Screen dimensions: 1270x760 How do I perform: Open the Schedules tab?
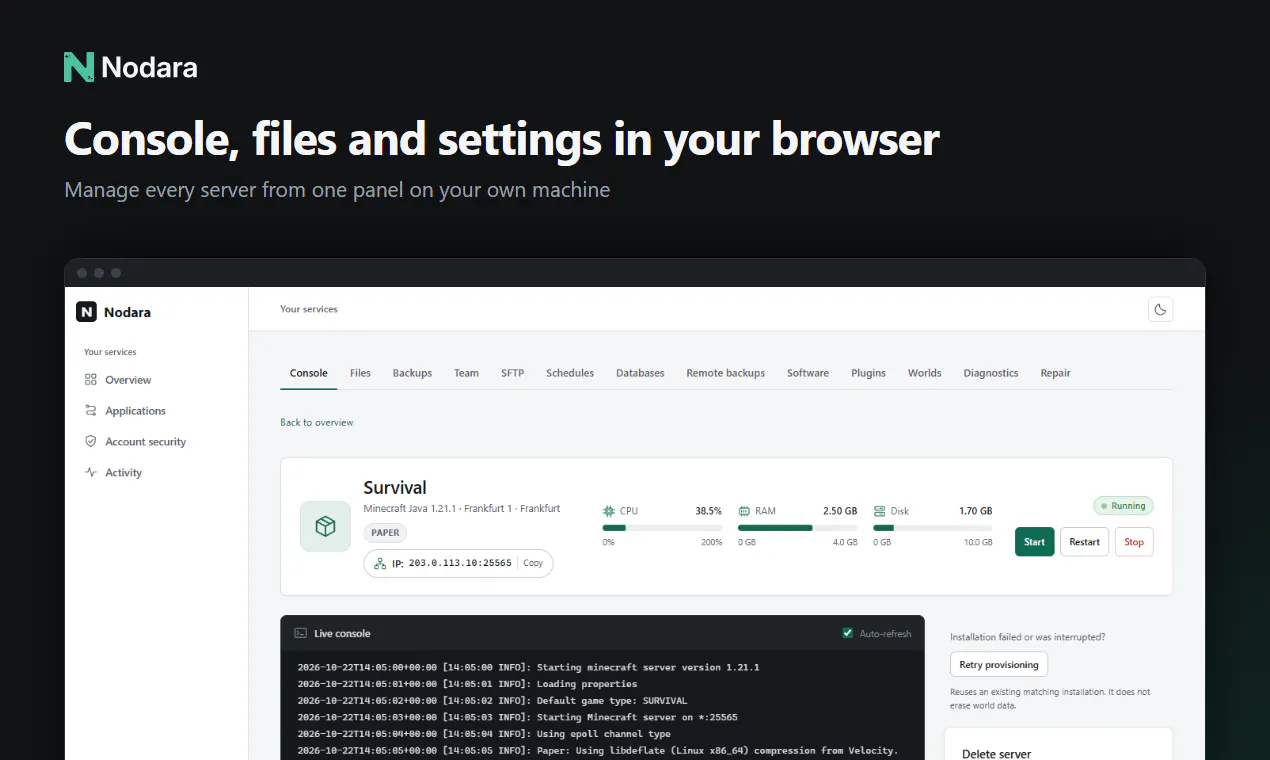[x=570, y=373]
